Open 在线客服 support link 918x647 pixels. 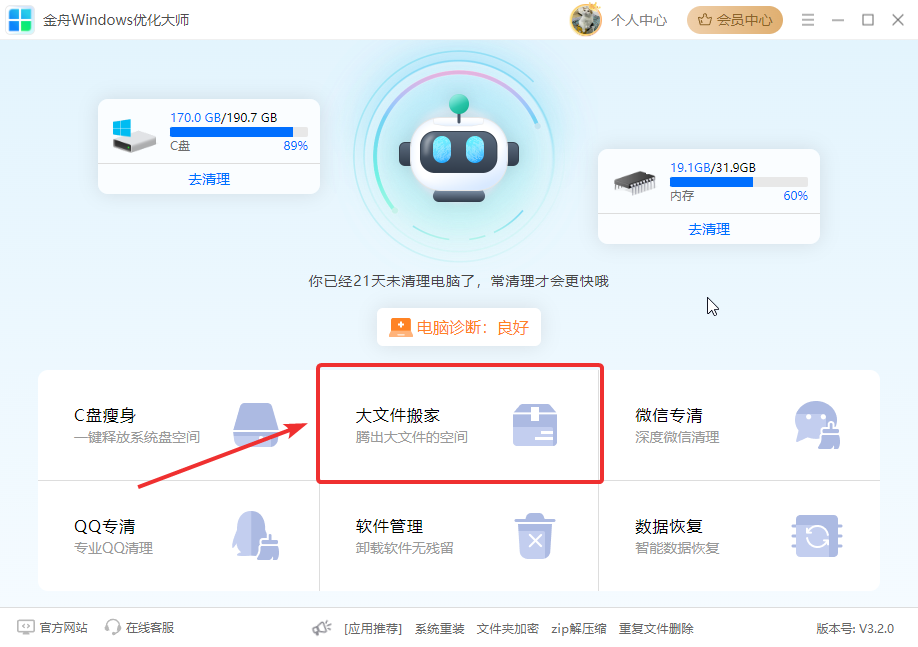coord(150,628)
